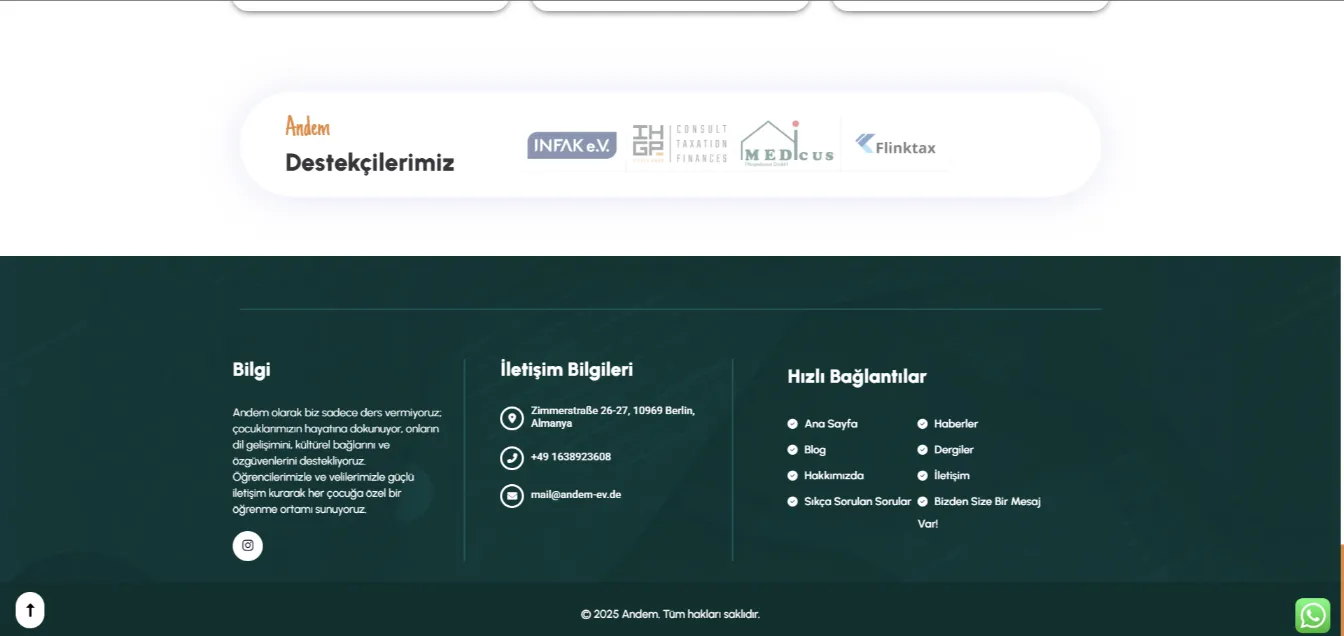Click phone number +49 1638923608
Screen dimensions: 1344x636
pos(570,457)
